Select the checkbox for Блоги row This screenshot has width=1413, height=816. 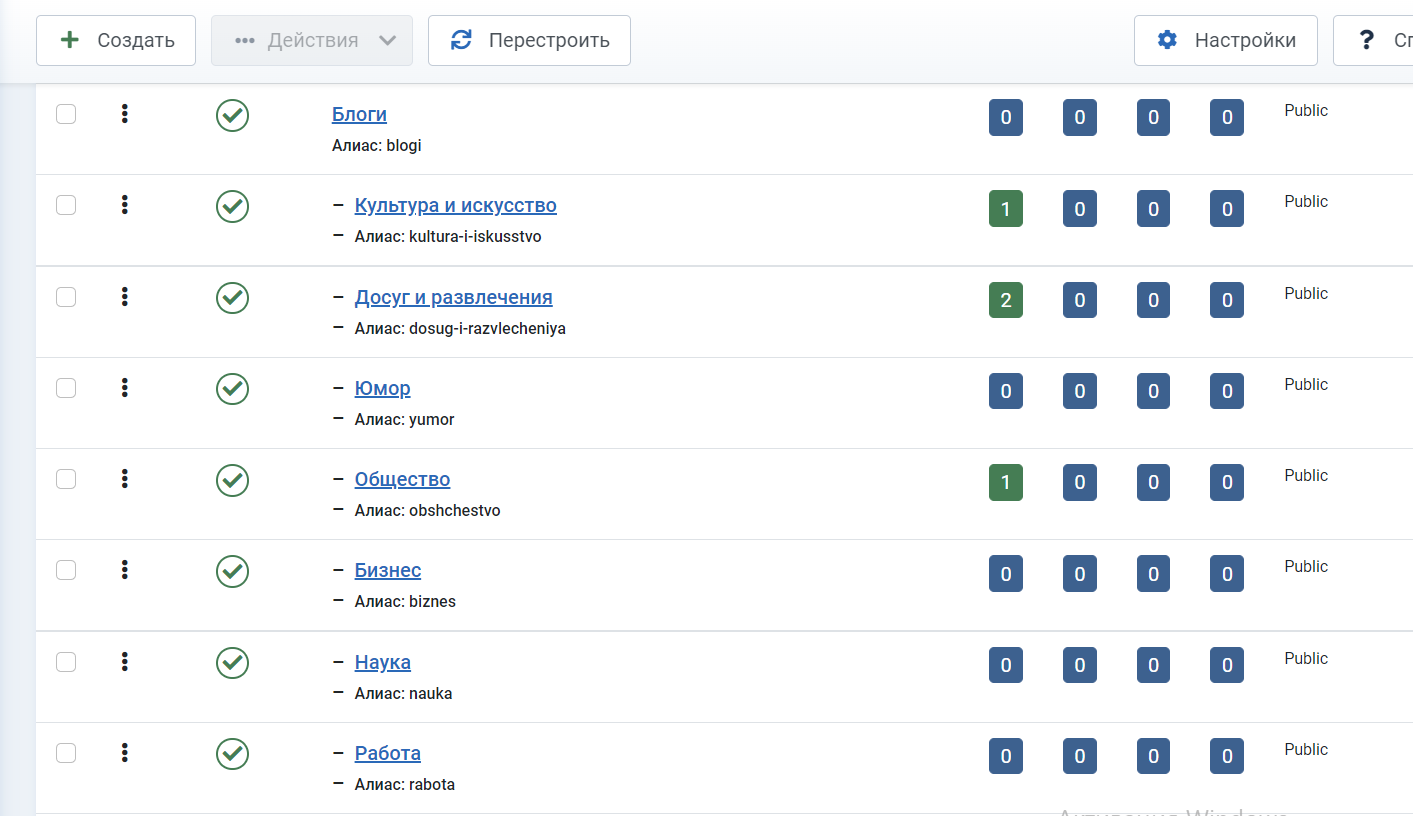pos(66,114)
